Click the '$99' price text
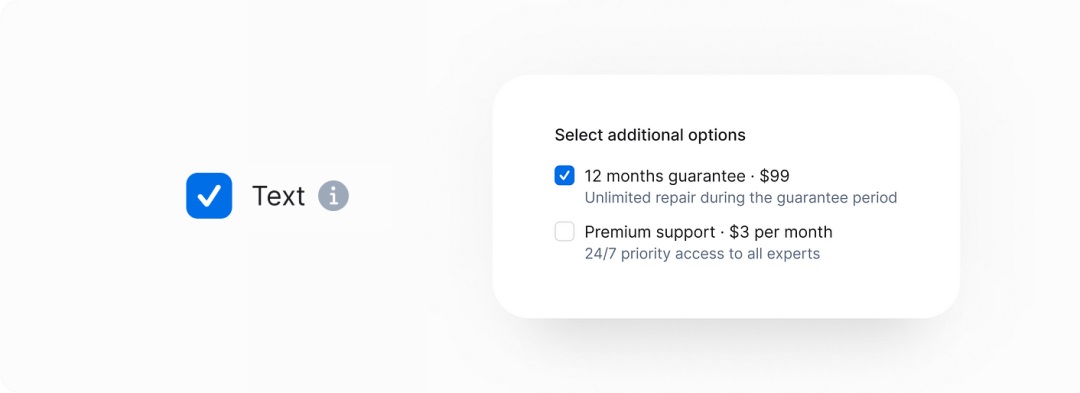Viewport: 1080px width, 393px height. pos(775,176)
